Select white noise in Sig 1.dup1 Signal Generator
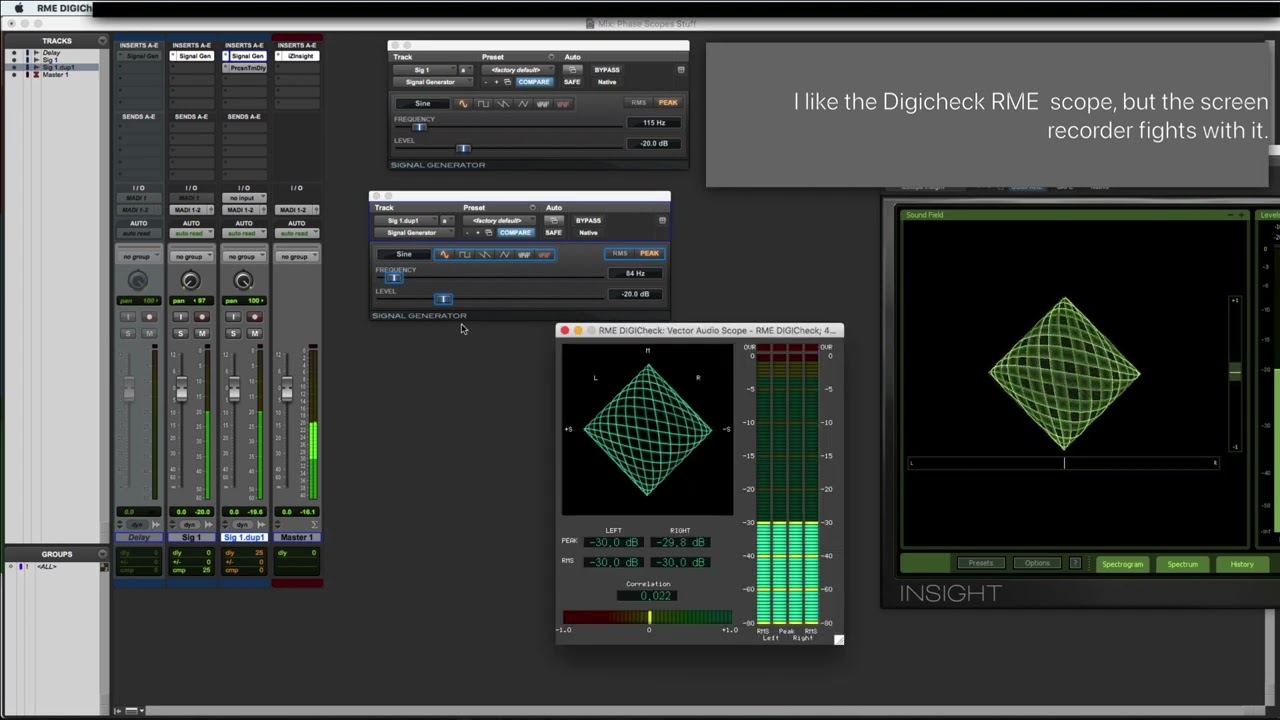 pyautogui.click(x=524, y=254)
